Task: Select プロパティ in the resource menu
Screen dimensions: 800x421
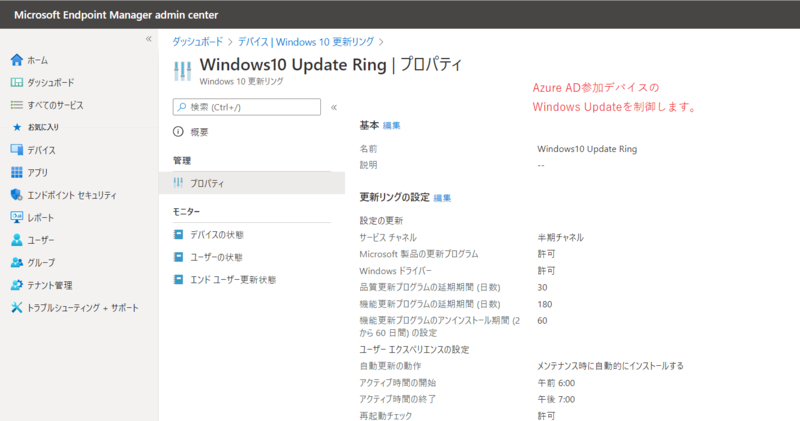Action: click(x=252, y=183)
